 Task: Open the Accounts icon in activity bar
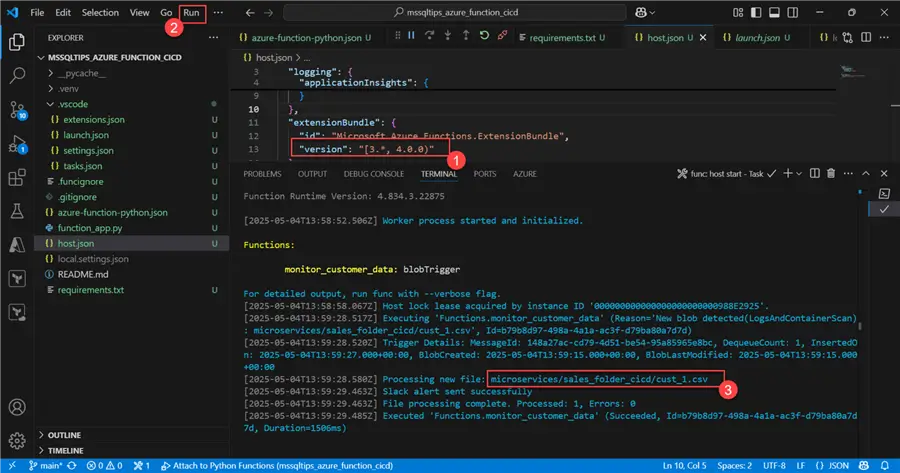coord(17,407)
